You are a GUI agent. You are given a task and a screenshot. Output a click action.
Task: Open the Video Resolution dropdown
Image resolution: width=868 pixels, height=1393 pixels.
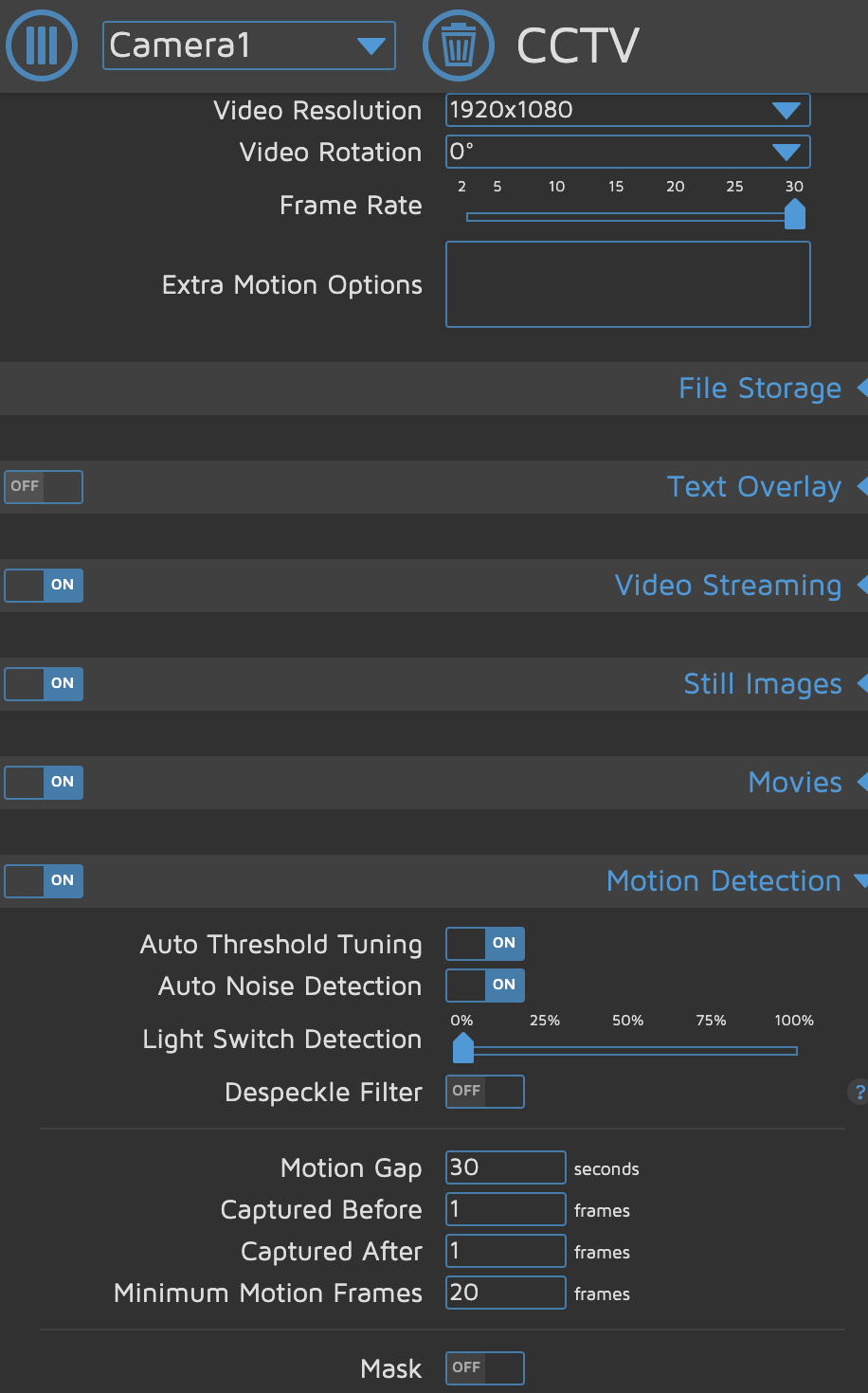tap(628, 110)
